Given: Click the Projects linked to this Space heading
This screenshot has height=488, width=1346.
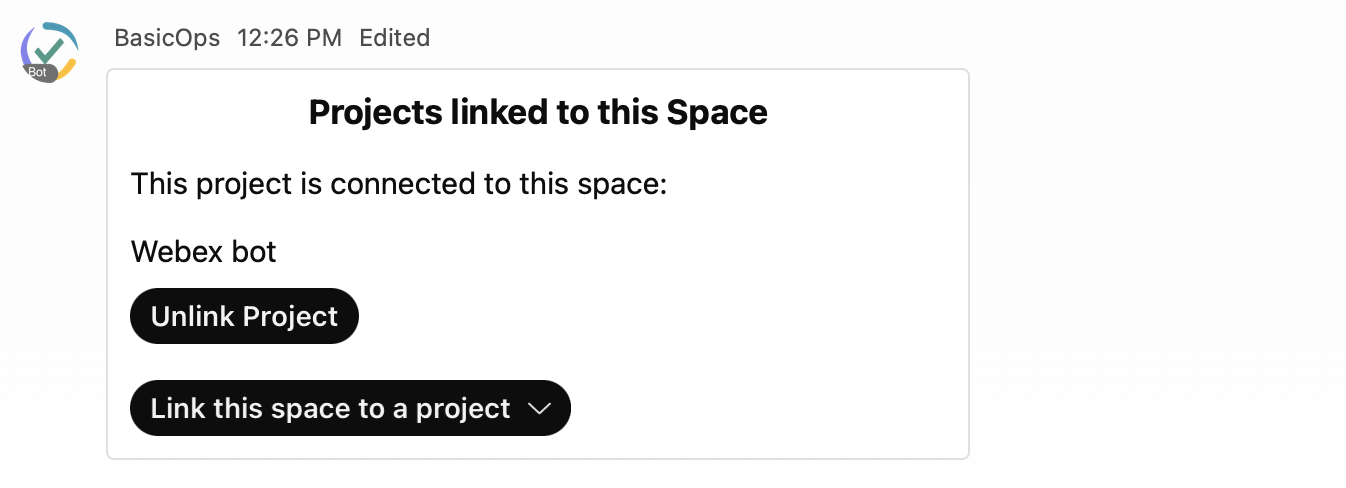Looking at the screenshot, I should click(538, 112).
